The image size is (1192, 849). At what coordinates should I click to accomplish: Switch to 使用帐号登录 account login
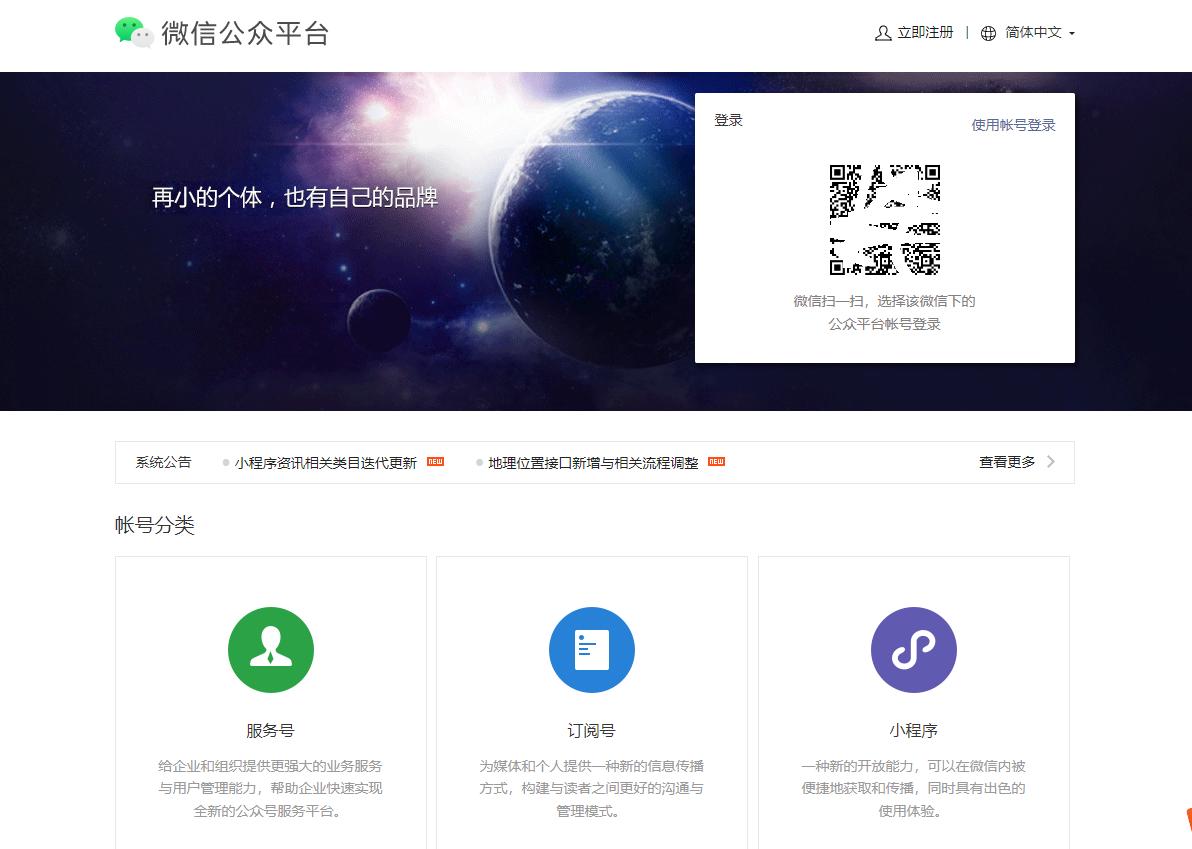tap(1012, 125)
